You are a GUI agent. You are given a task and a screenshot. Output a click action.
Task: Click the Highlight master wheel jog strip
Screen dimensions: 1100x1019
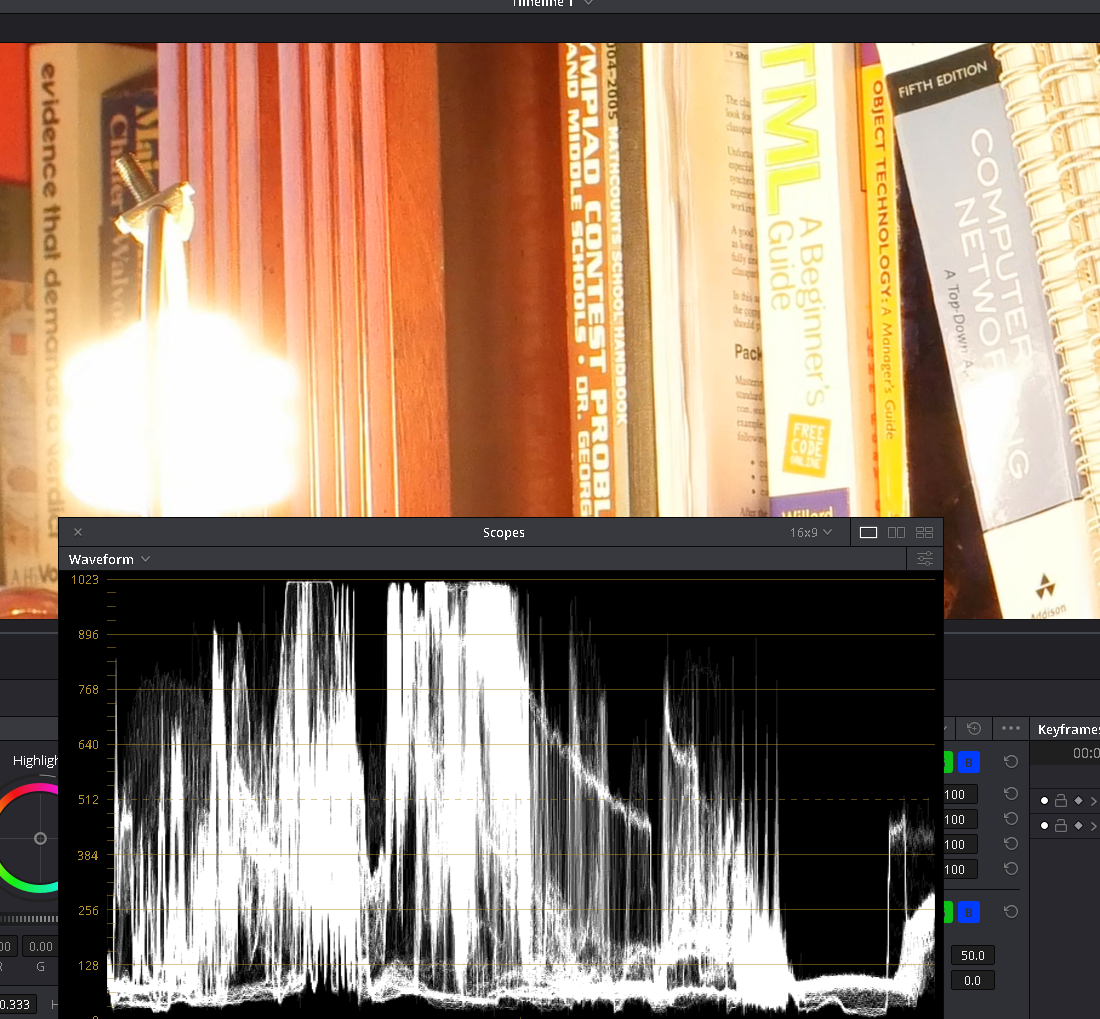point(29,919)
